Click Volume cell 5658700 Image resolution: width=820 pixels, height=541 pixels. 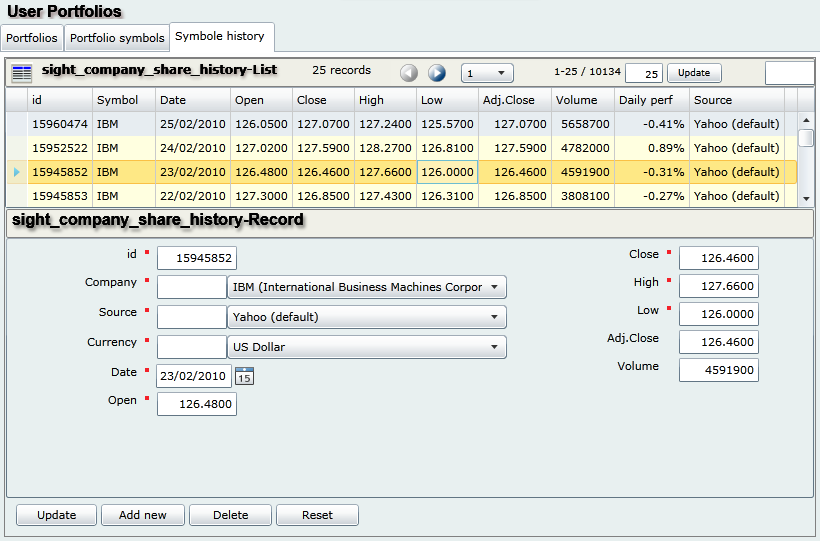point(583,124)
